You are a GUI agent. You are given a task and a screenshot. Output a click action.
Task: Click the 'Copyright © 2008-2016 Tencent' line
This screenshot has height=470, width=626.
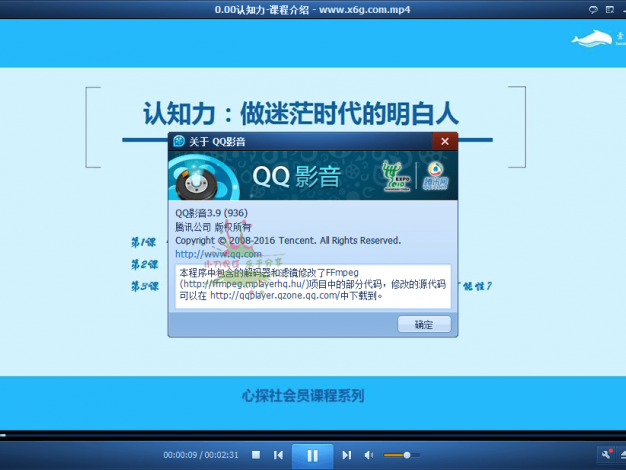tap(288, 240)
